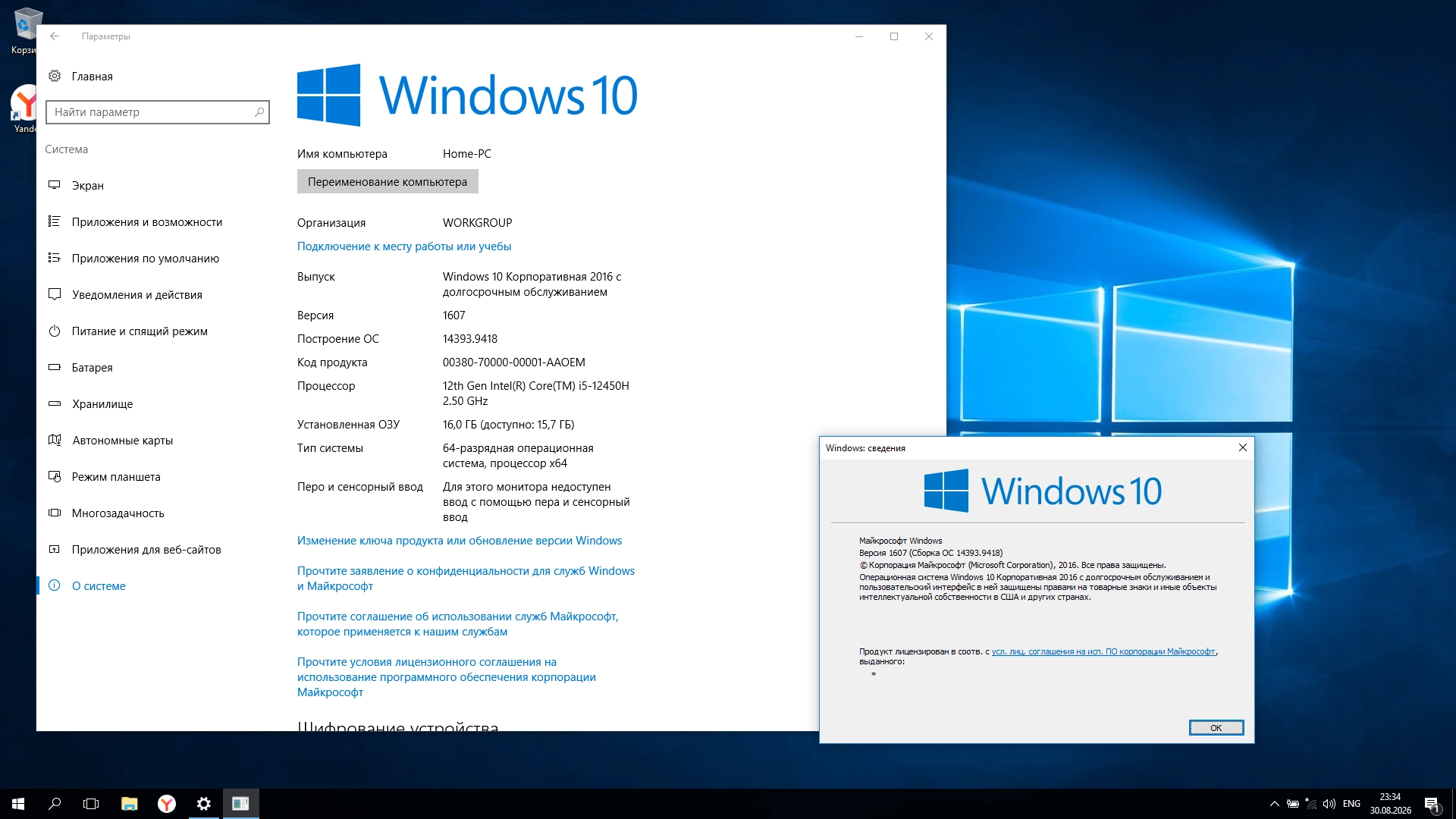Select Приложения и возможности list icon
Viewport: 1456px width, 819px height.
tap(55, 221)
